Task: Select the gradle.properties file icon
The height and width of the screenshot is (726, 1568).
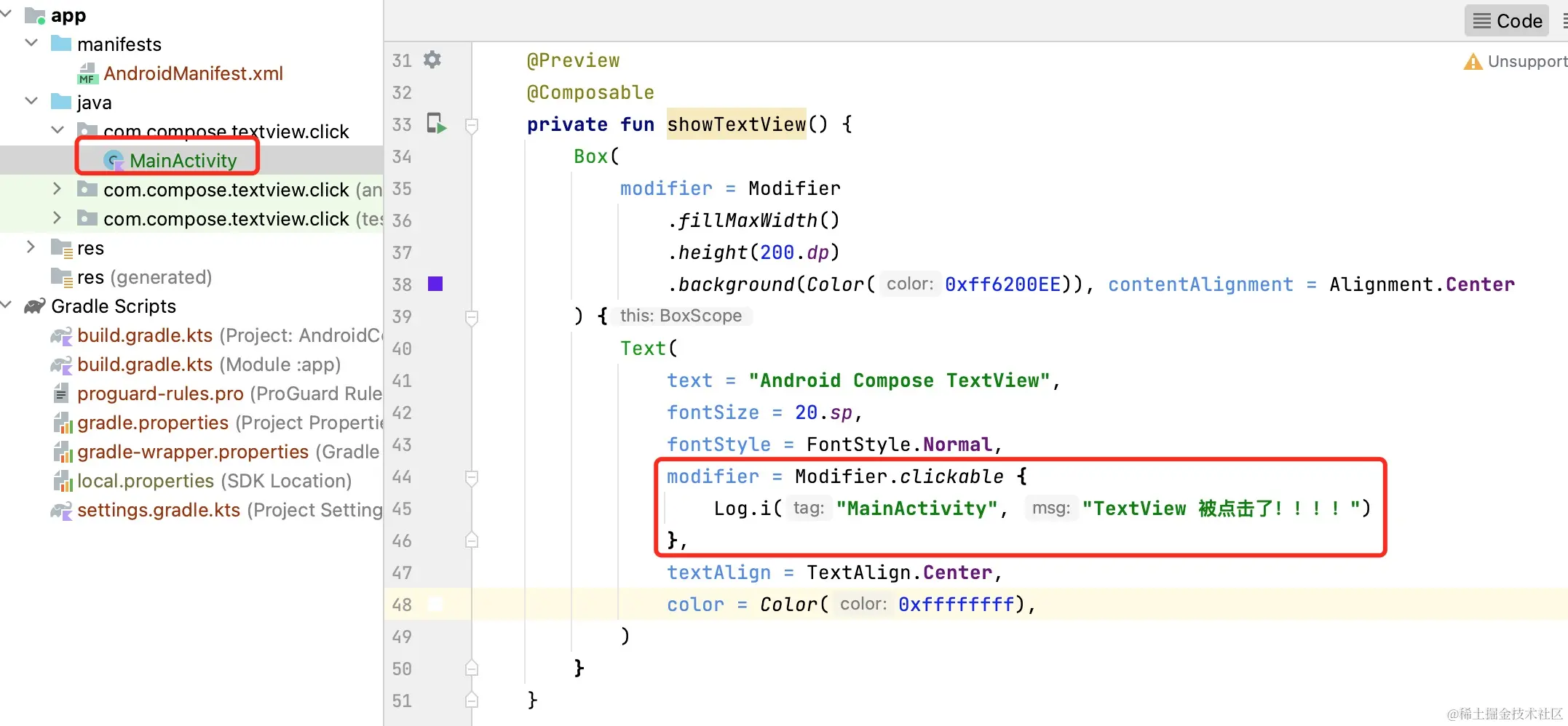Action: click(x=63, y=423)
